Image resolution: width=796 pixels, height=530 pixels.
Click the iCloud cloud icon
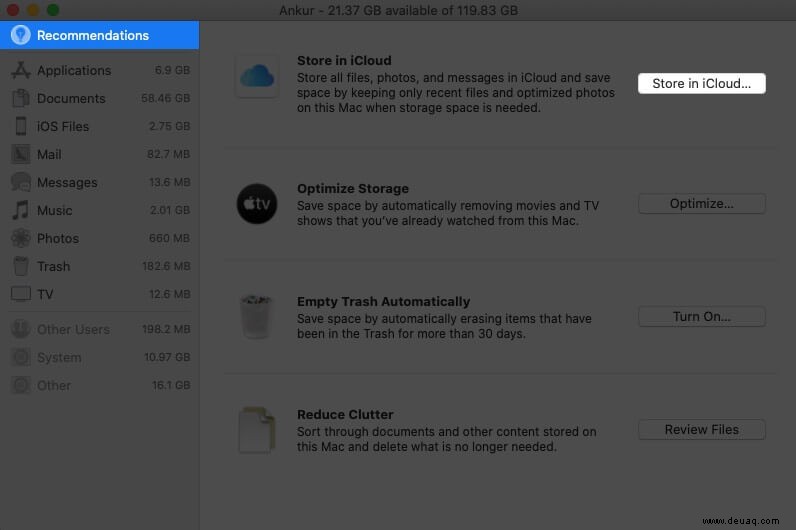tap(257, 76)
